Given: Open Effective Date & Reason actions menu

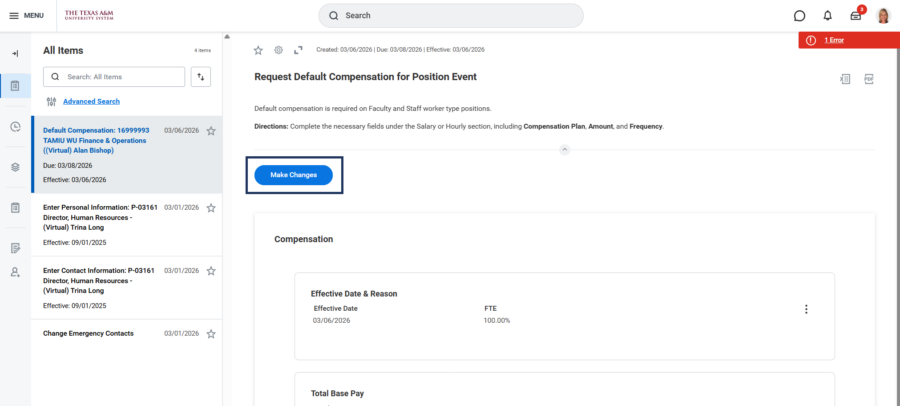Looking at the screenshot, I should (x=806, y=310).
